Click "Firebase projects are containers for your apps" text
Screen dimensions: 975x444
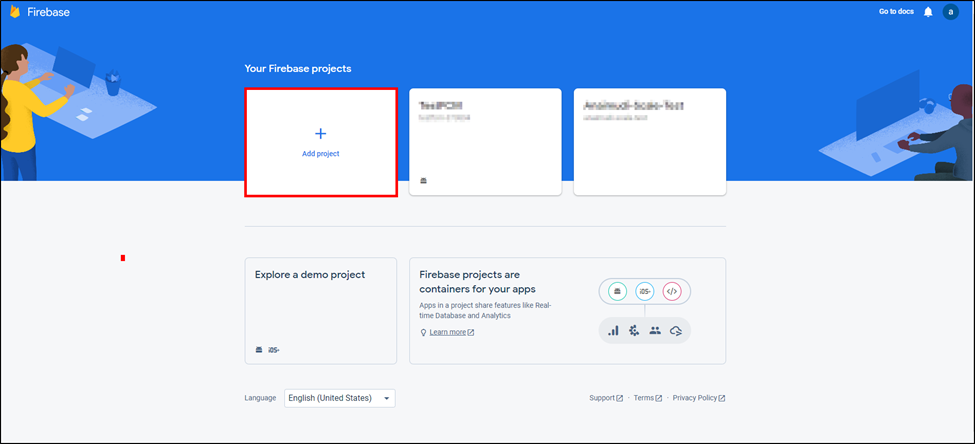pyautogui.click(x=478, y=282)
